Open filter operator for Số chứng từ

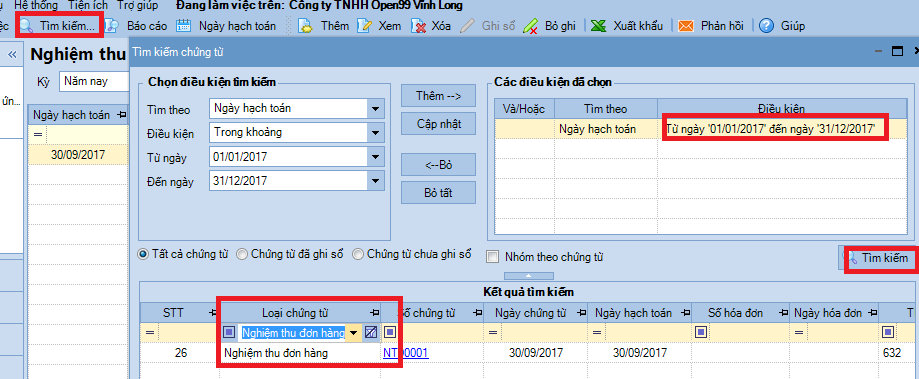click(x=390, y=333)
